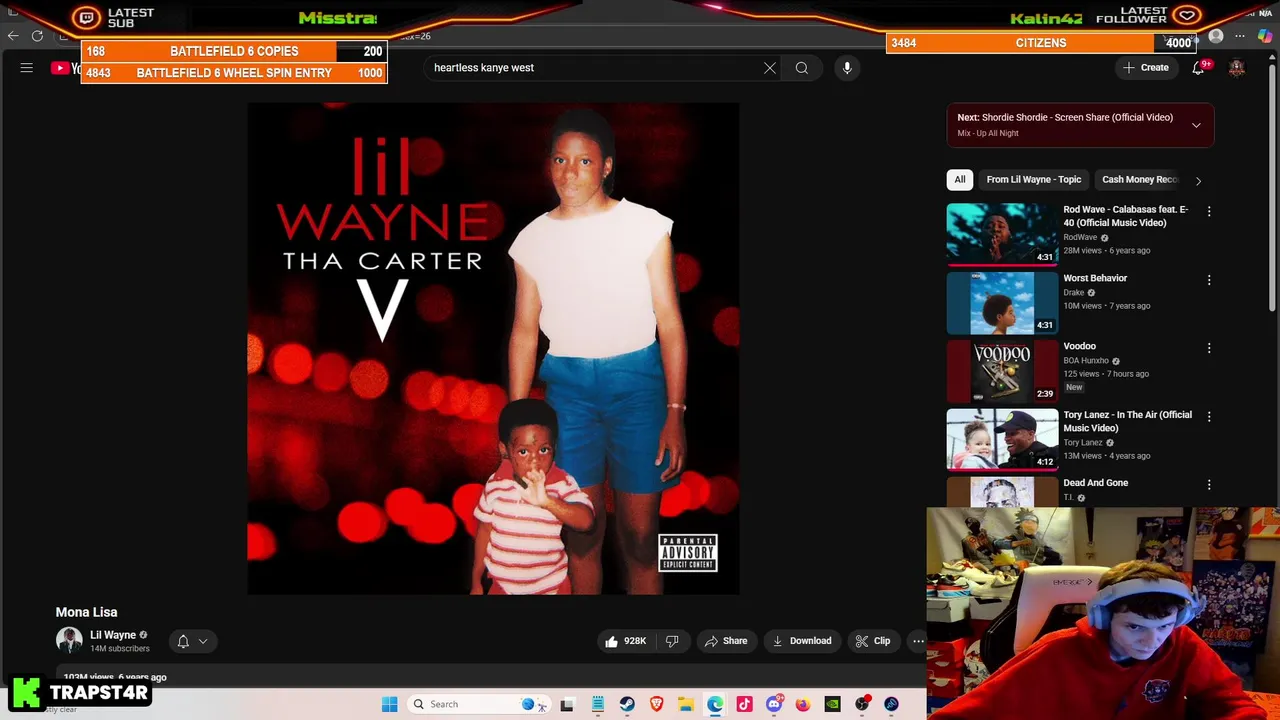The image size is (1280, 720).
Task: Click the Worst Behavior title link
Action: tap(1095, 278)
